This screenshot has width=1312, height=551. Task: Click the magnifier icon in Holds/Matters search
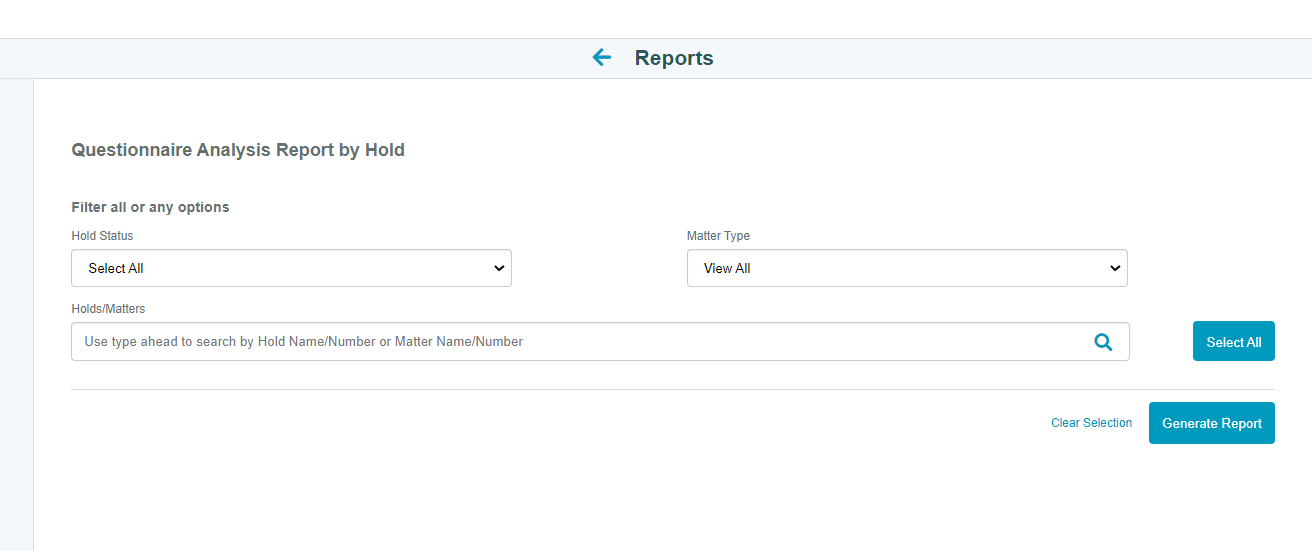[1103, 342]
